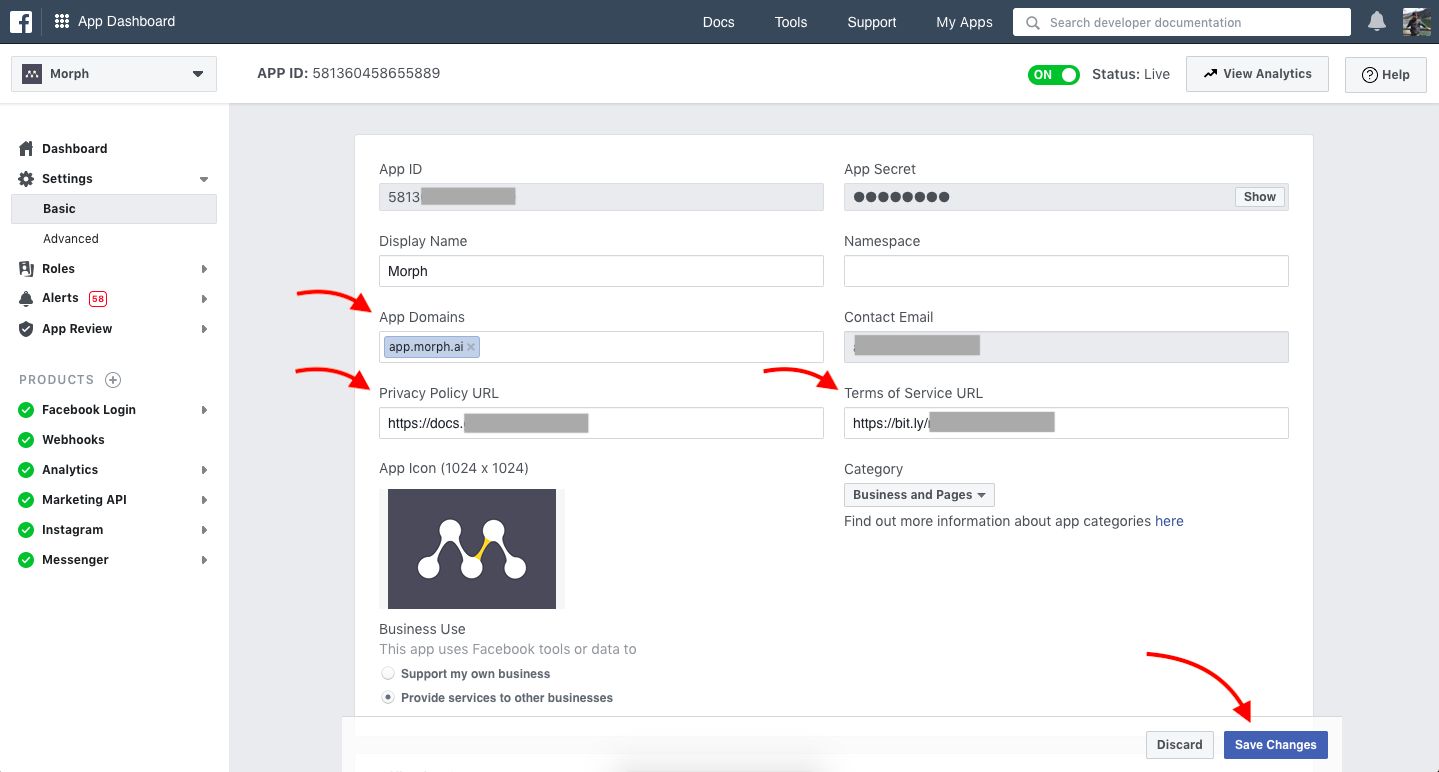Click the Roles icon in sidebar
The width and height of the screenshot is (1439, 772).
point(26,268)
